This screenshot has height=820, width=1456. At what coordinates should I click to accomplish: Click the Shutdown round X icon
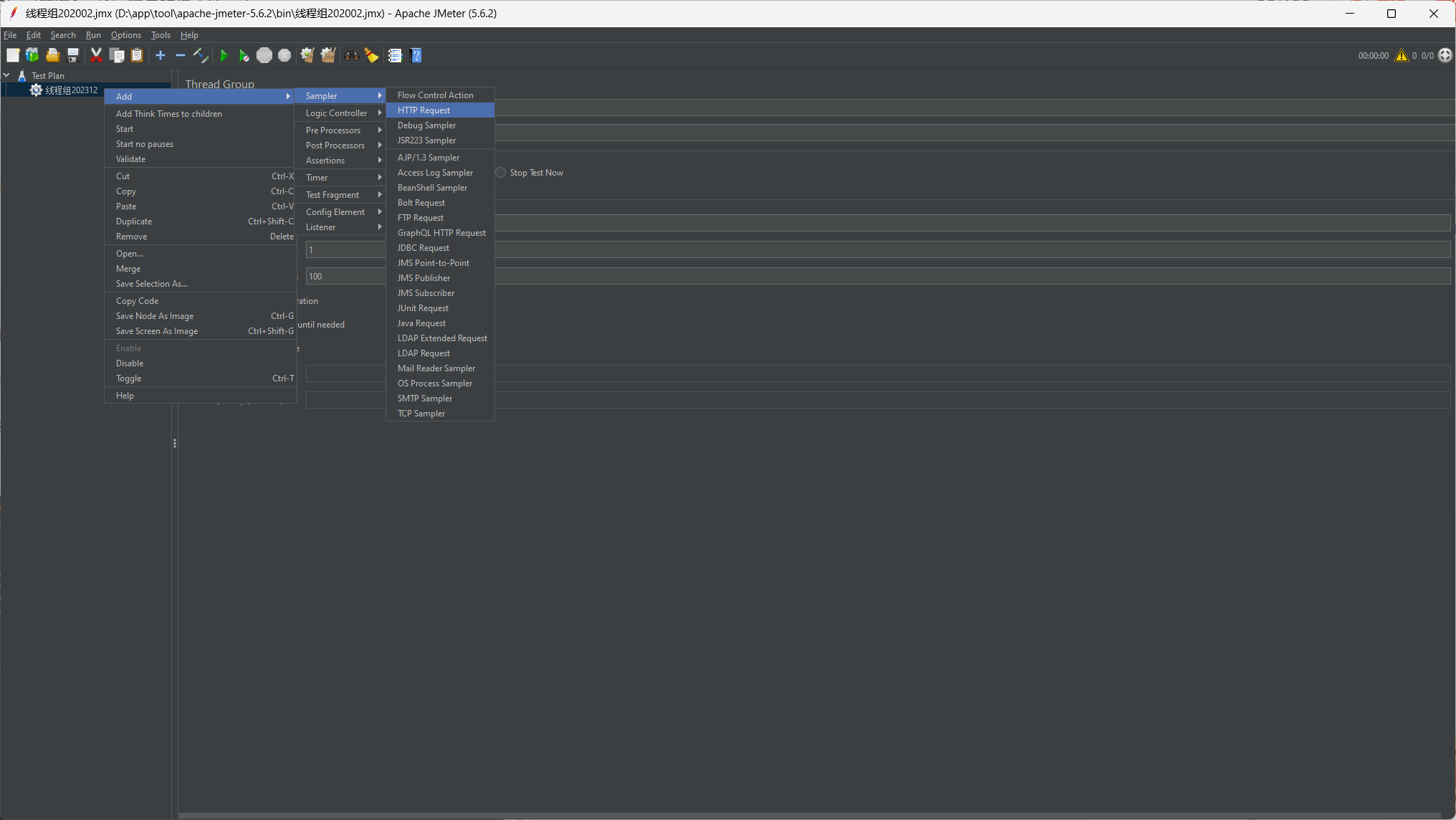284,55
